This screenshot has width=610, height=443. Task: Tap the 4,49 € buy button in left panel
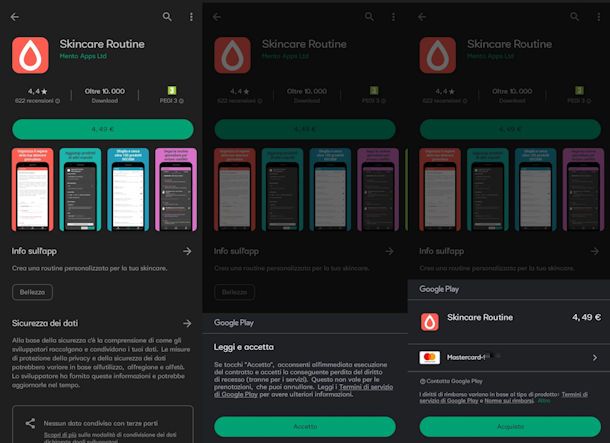point(103,129)
